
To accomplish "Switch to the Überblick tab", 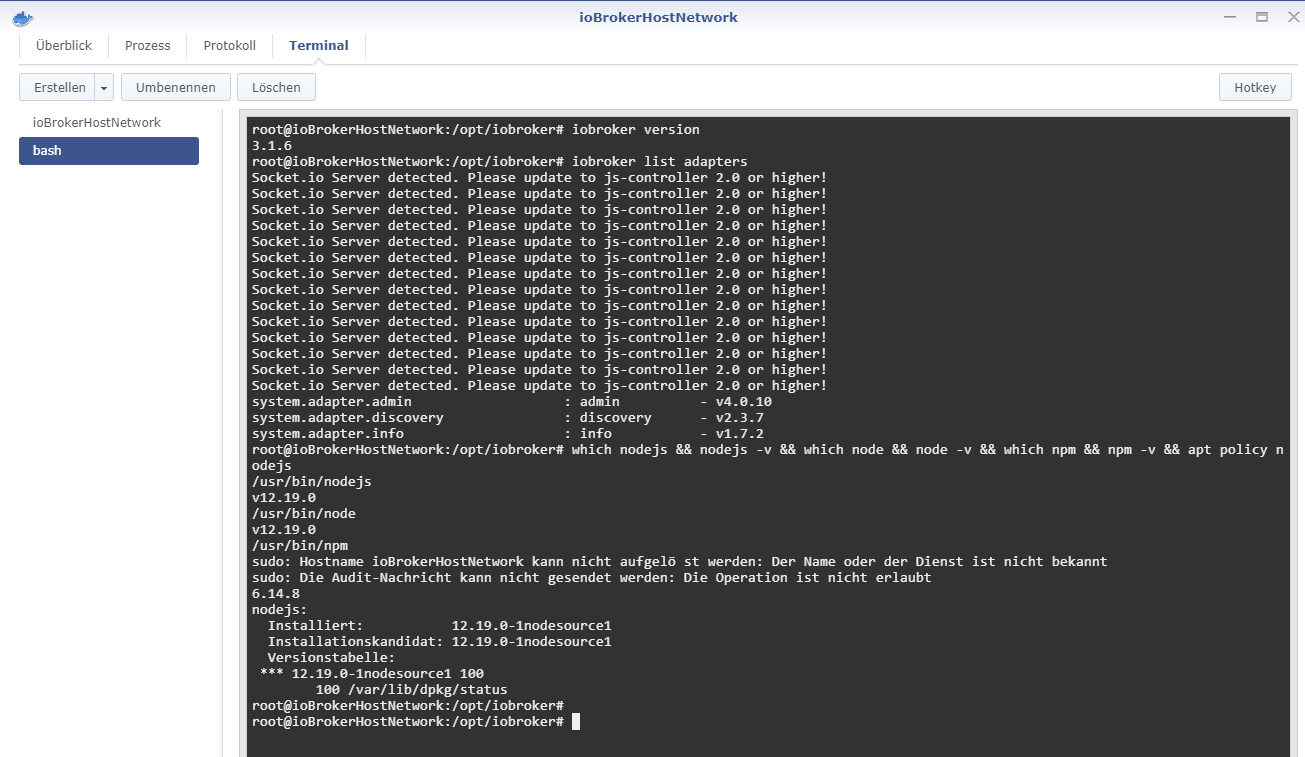I will click(64, 46).
